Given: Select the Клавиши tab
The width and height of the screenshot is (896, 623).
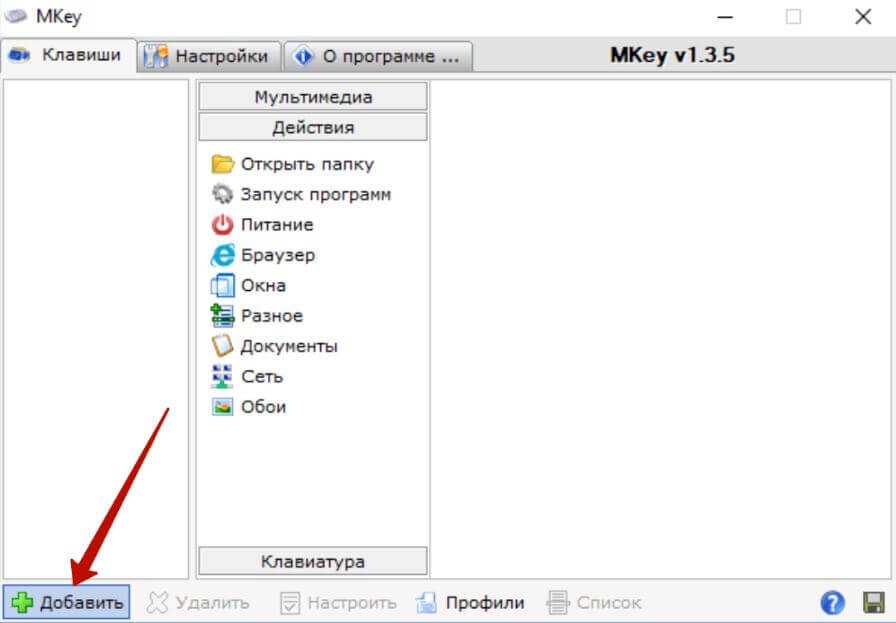Looking at the screenshot, I should tap(68, 56).
